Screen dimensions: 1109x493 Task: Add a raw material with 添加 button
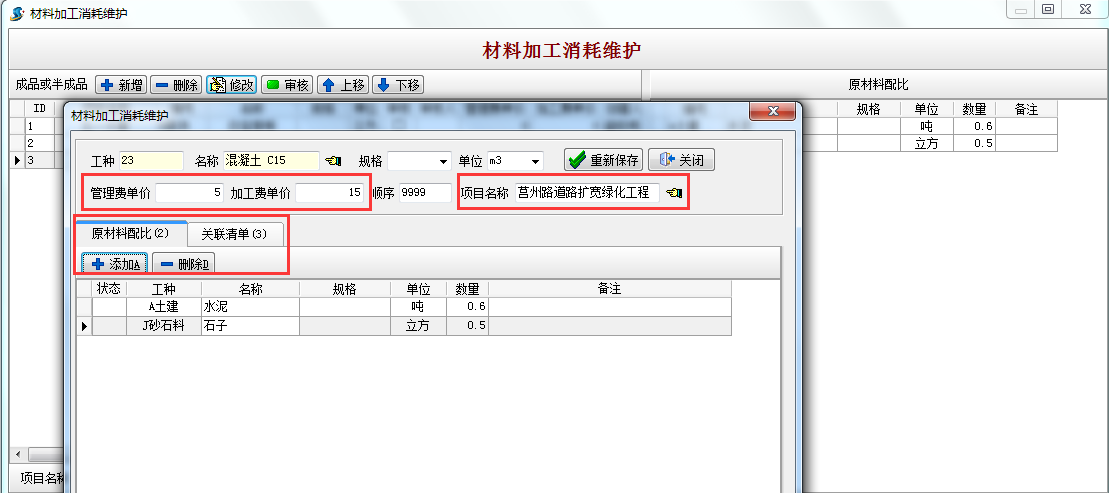pos(116,264)
